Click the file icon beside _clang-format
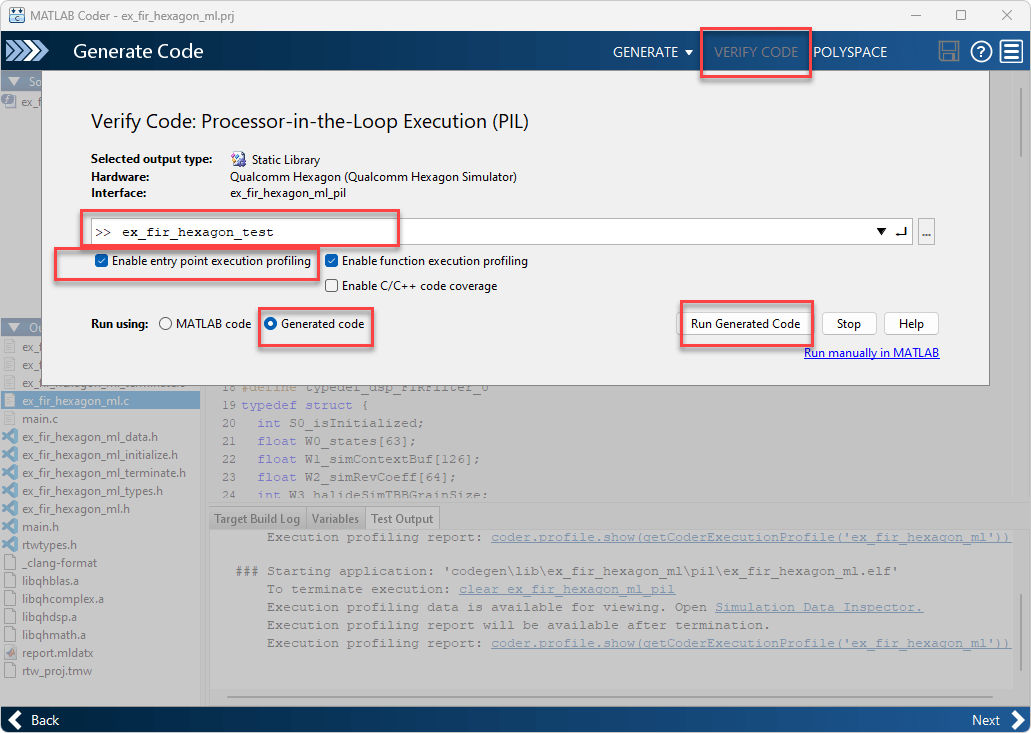 point(10,563)
